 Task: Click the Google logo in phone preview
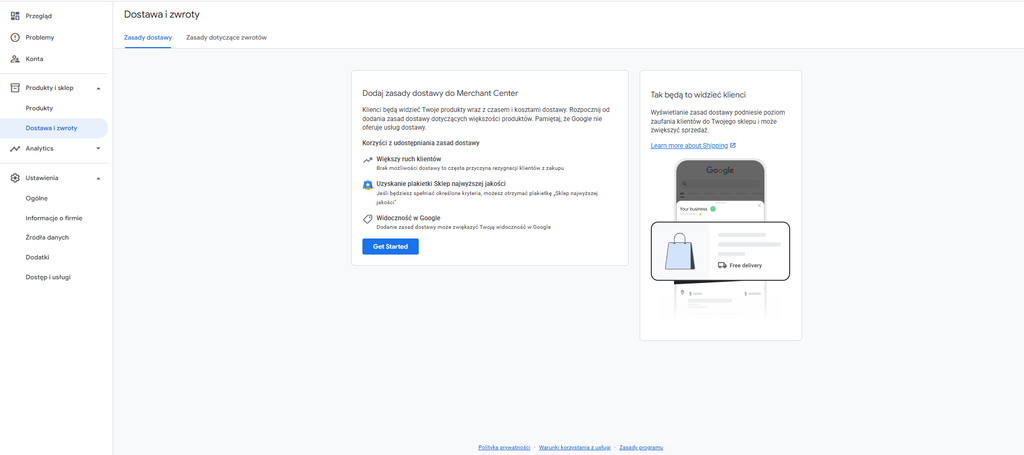(x=720, y=170)
